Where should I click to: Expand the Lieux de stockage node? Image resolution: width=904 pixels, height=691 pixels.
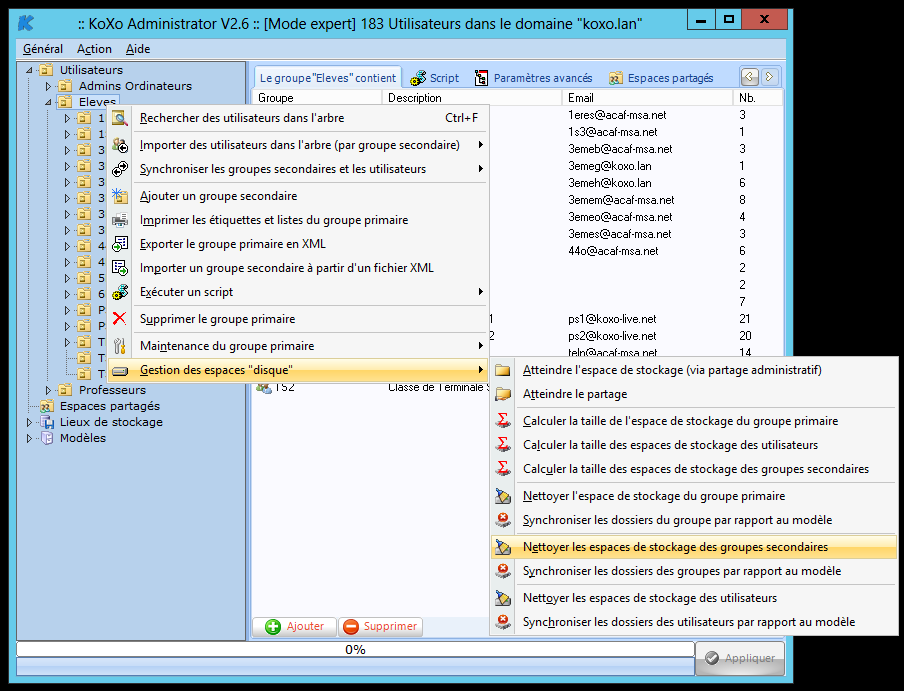(x=29, y=422)
